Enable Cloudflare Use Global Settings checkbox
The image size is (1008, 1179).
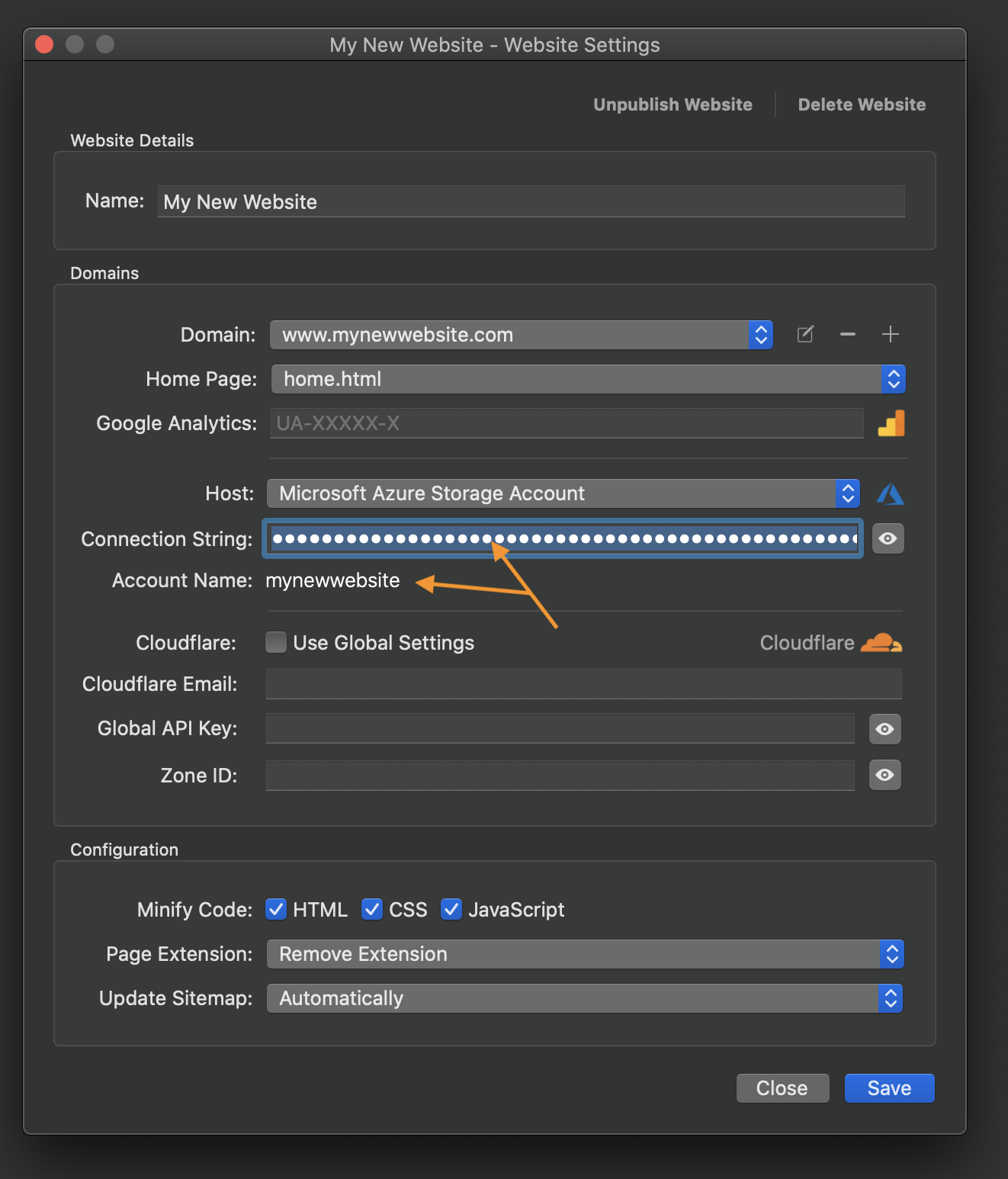pyautogui.click(x=276, y=642)
